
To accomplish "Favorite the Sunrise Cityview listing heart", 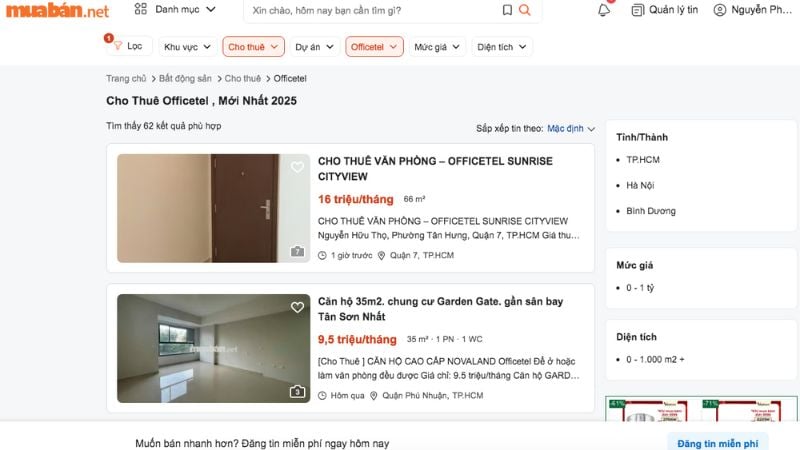I will coord(297,167).
